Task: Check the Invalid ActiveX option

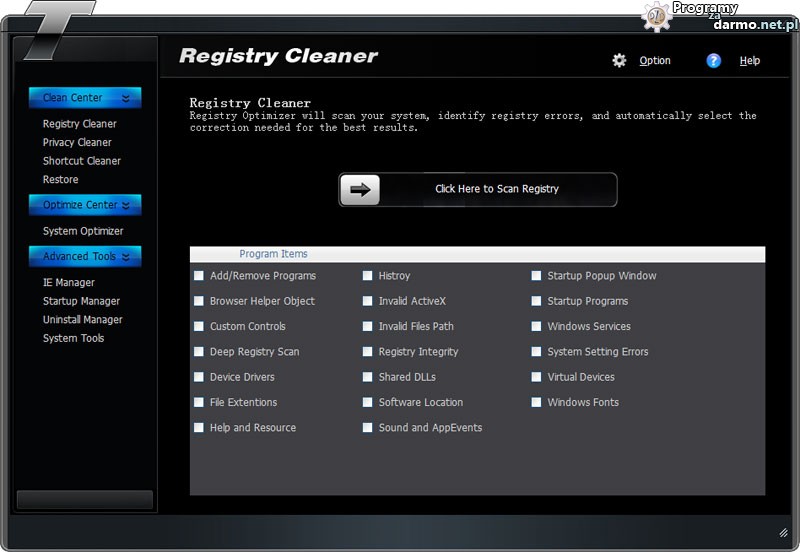Action: pyautogui.click(x=367, y=301)
